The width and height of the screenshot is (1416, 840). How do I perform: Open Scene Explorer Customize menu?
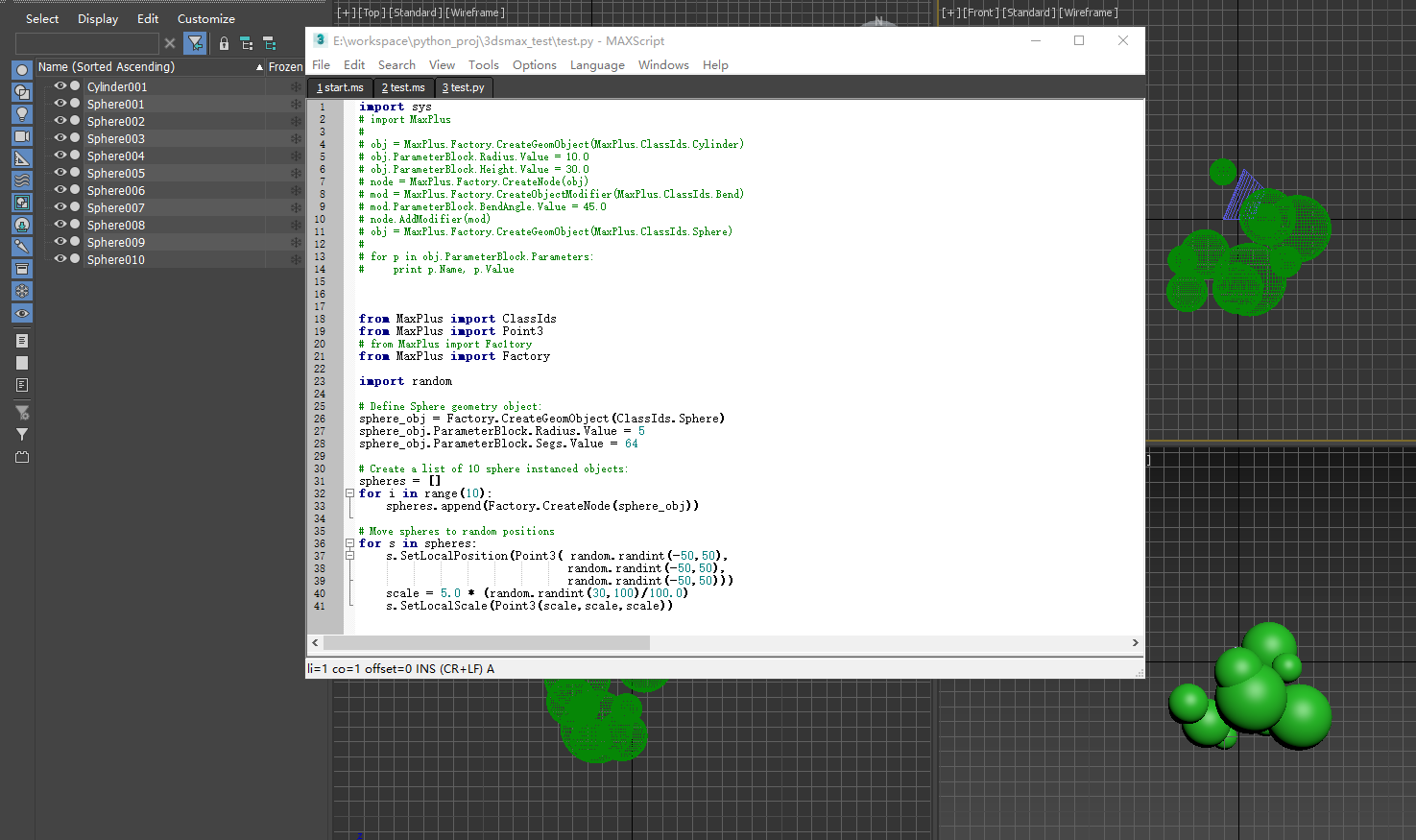click(206, 19)
